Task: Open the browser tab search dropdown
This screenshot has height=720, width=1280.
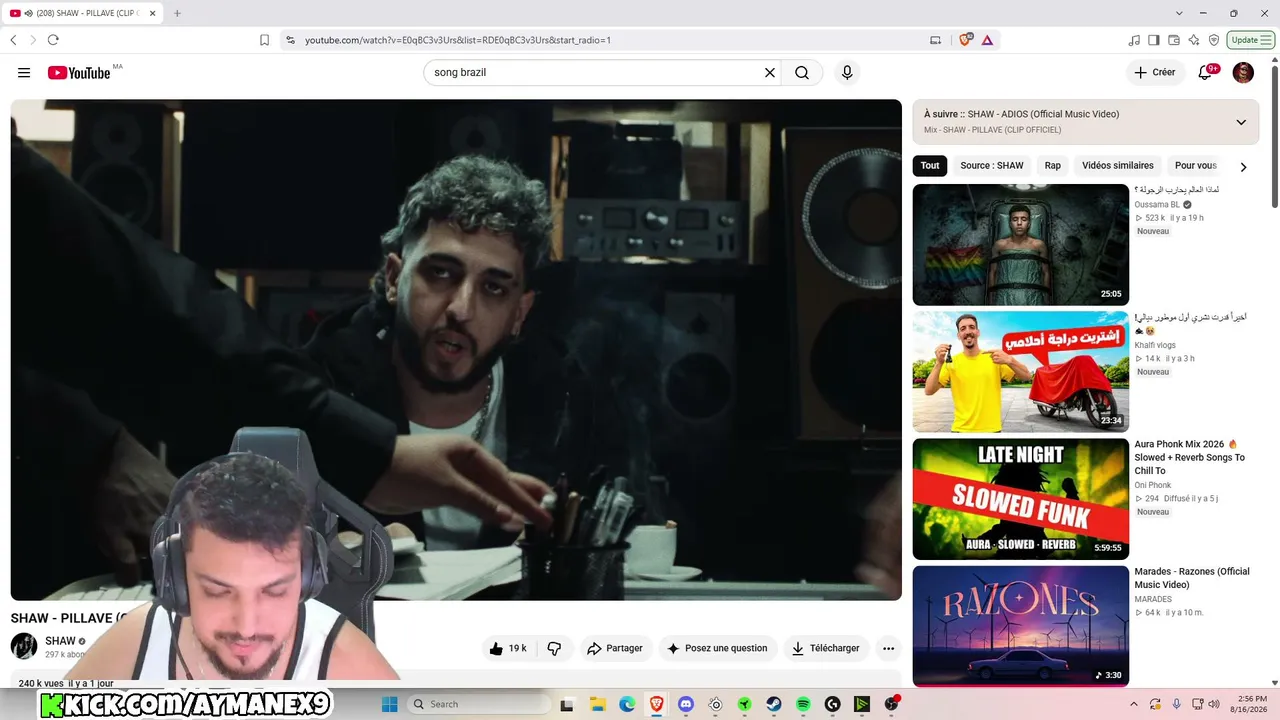Action: click(x=1179, y=13)
